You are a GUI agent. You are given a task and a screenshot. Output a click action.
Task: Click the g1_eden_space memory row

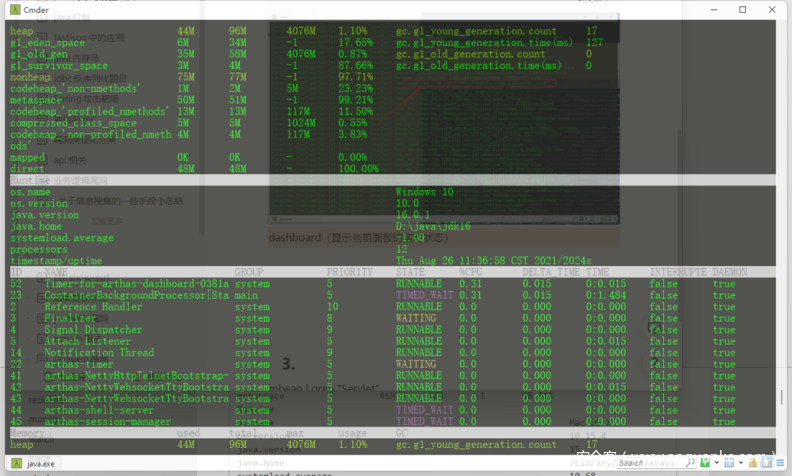point(47,42)
